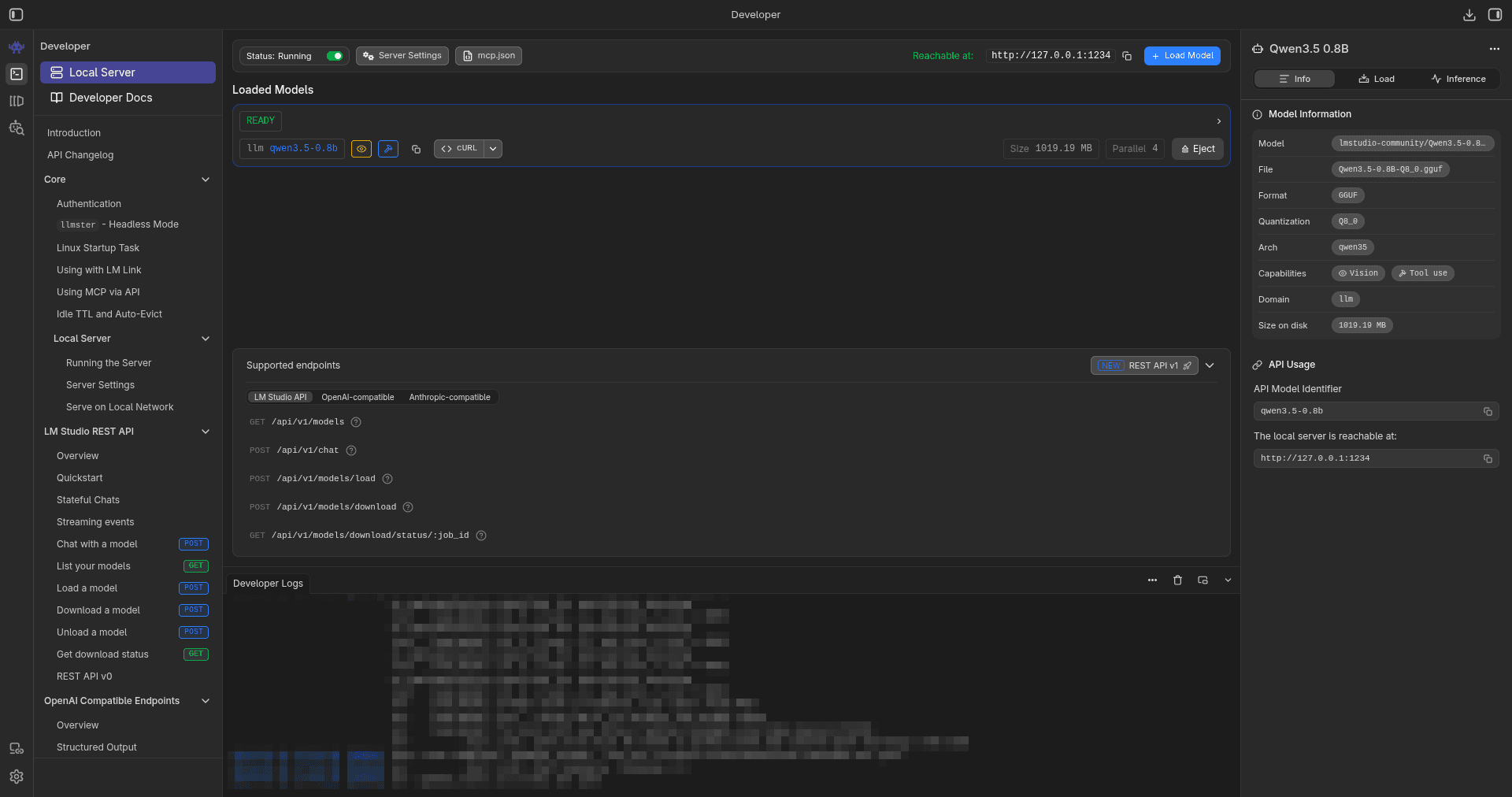Viewport: 1512px width, 797px height.
Task: Switch to the Info tab
Action: coord(1295,79)
